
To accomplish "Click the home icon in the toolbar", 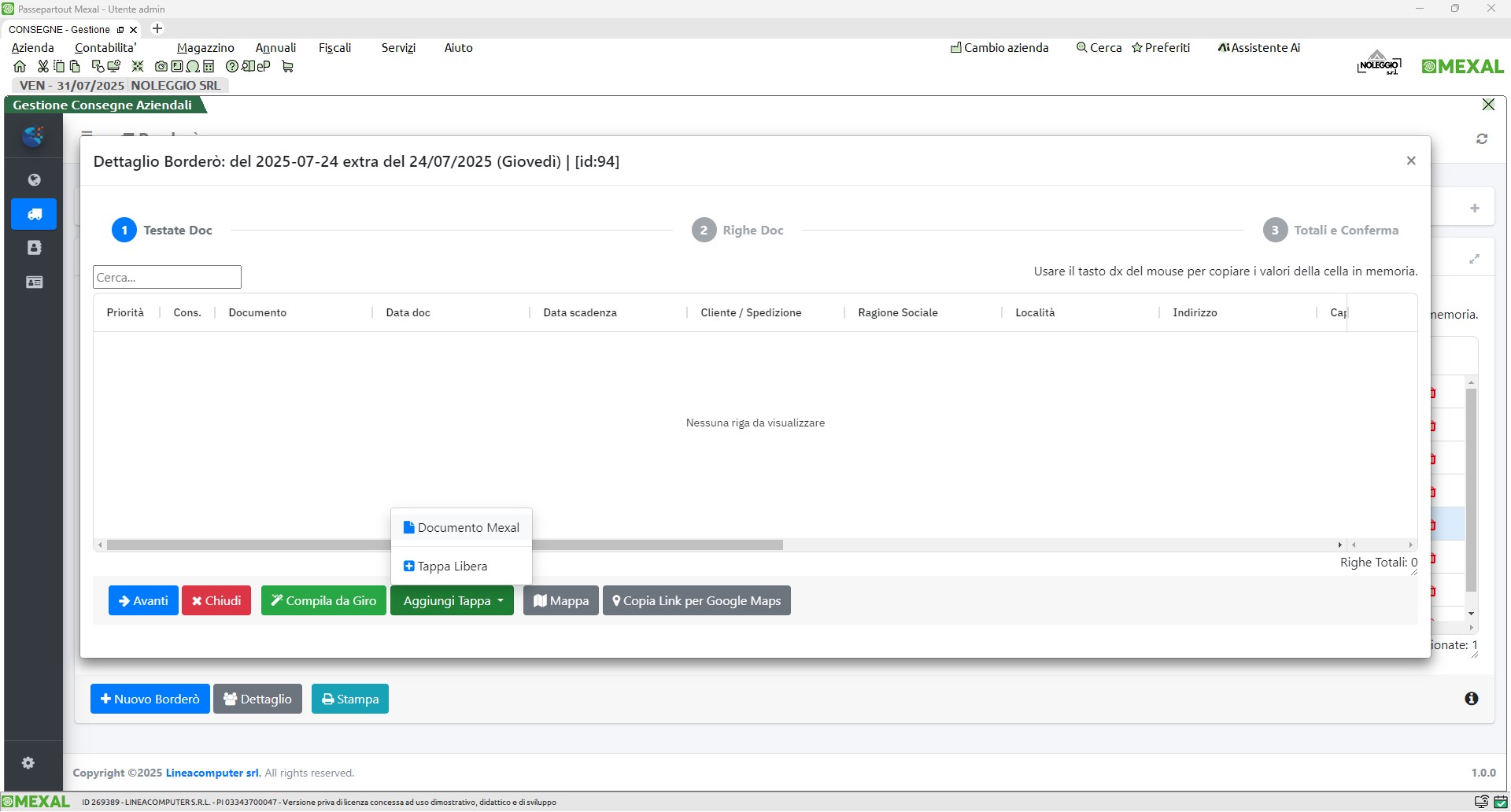I will 20,67.
